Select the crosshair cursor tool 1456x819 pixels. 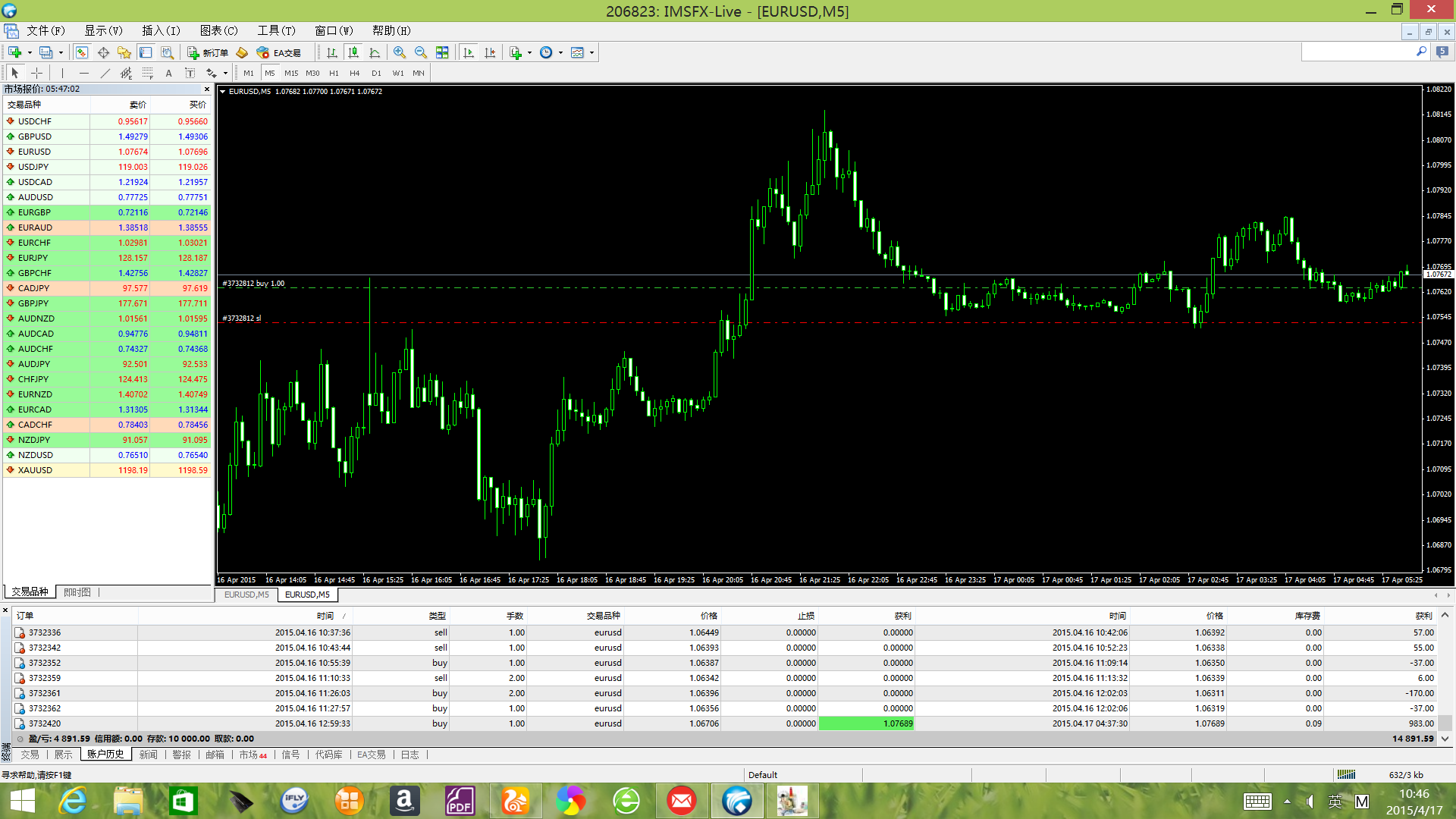tap(36, 73)
